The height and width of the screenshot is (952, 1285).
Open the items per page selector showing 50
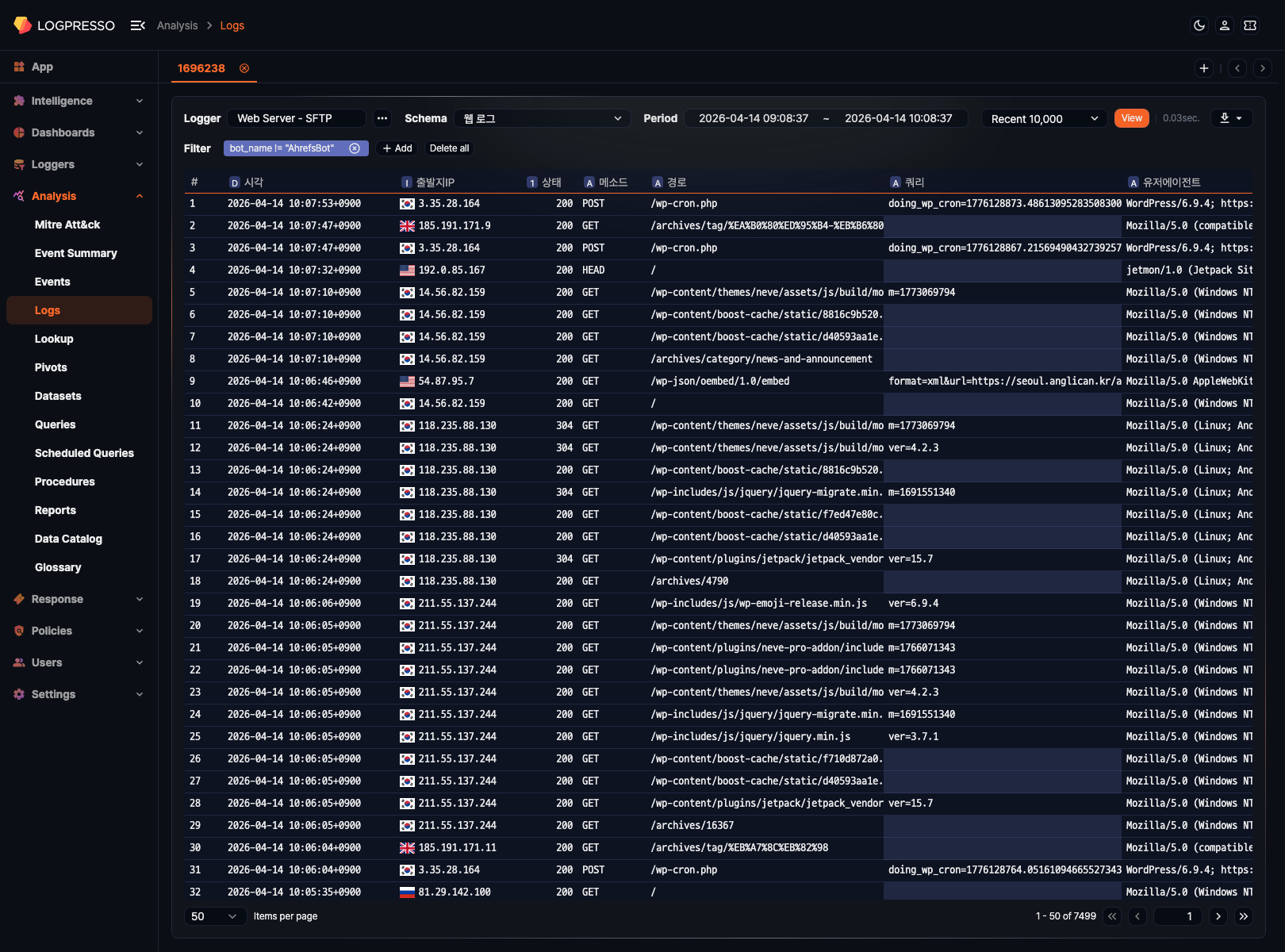tap(214, 916)
